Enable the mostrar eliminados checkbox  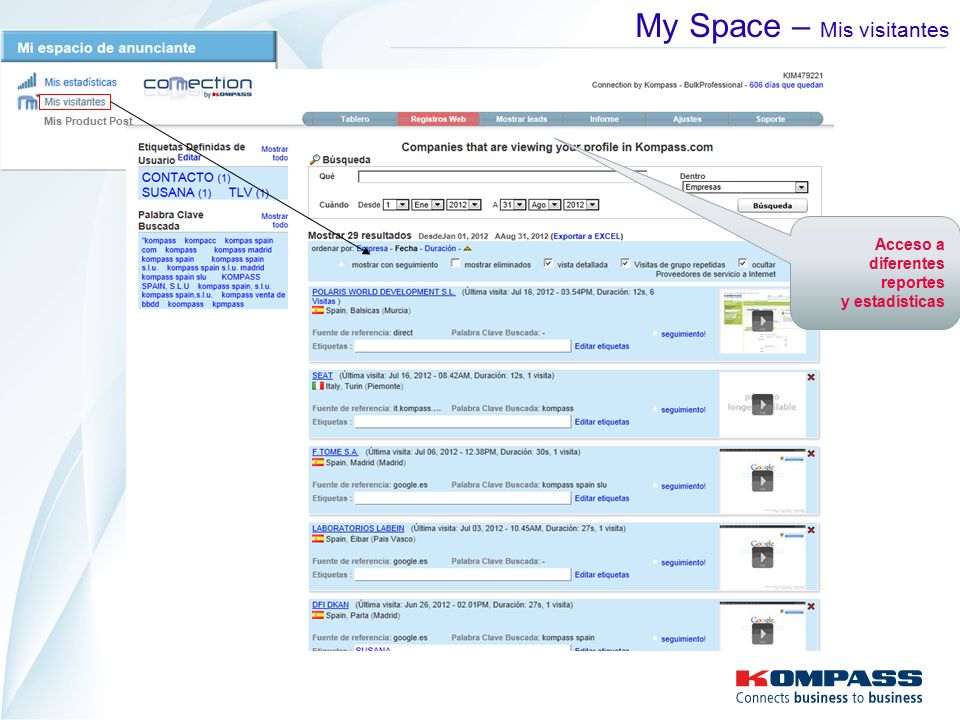coord(455,263)
